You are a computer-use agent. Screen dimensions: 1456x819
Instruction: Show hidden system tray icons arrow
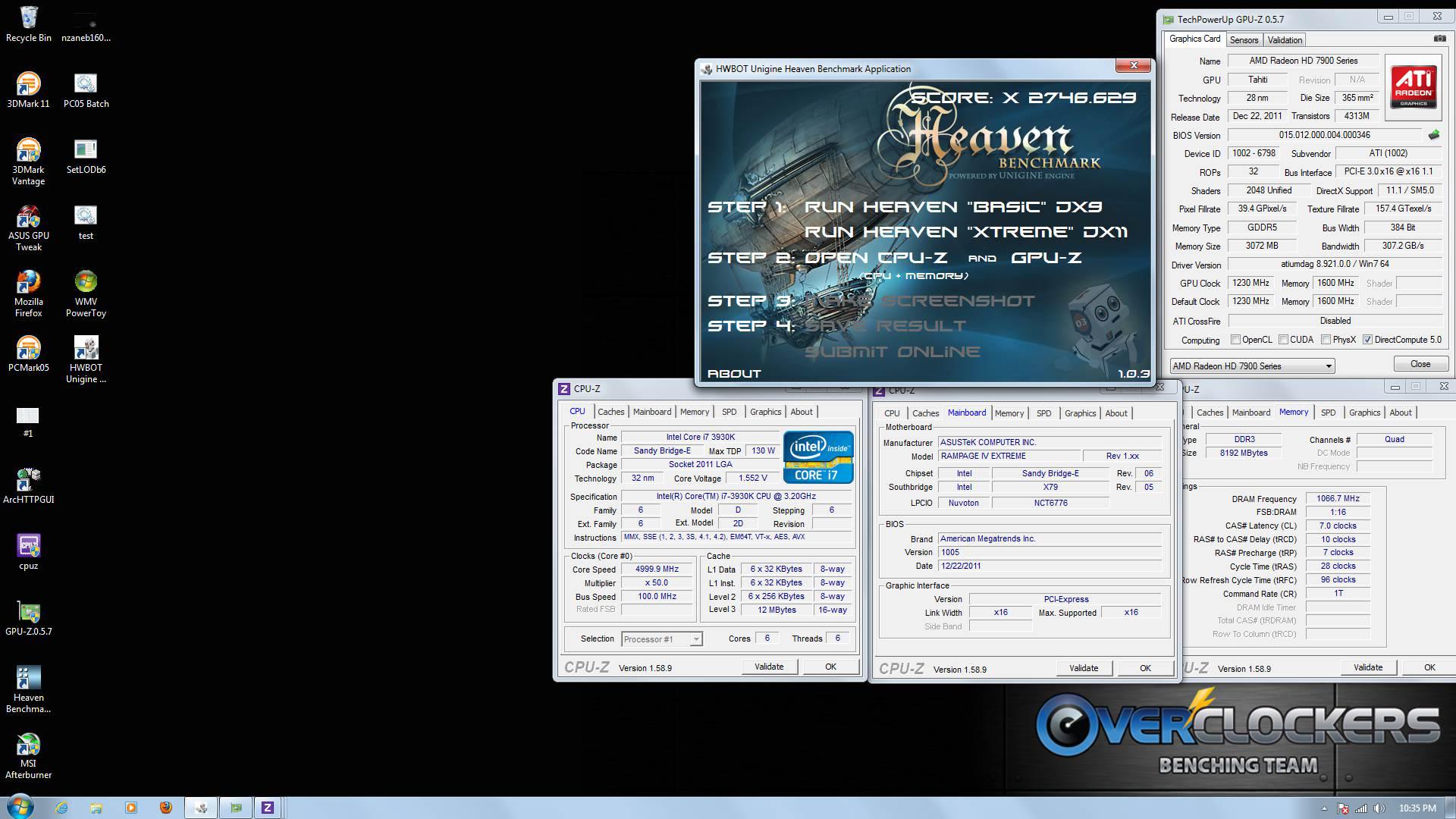[x=1325, y=808]
